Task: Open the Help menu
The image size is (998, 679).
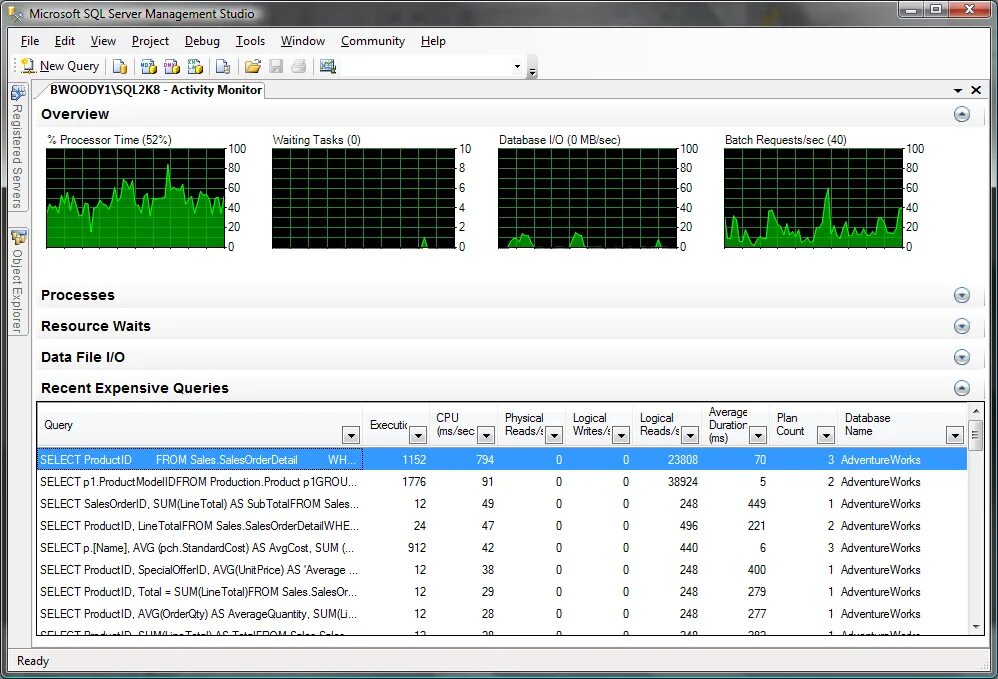Action: (x=433, y=41)
